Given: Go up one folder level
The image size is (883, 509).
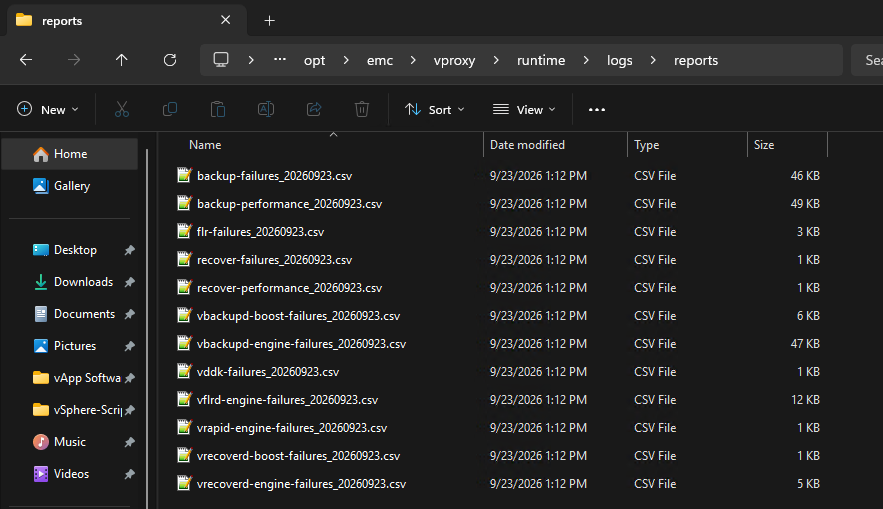Looking at the screenshot, I should (122, 60).
